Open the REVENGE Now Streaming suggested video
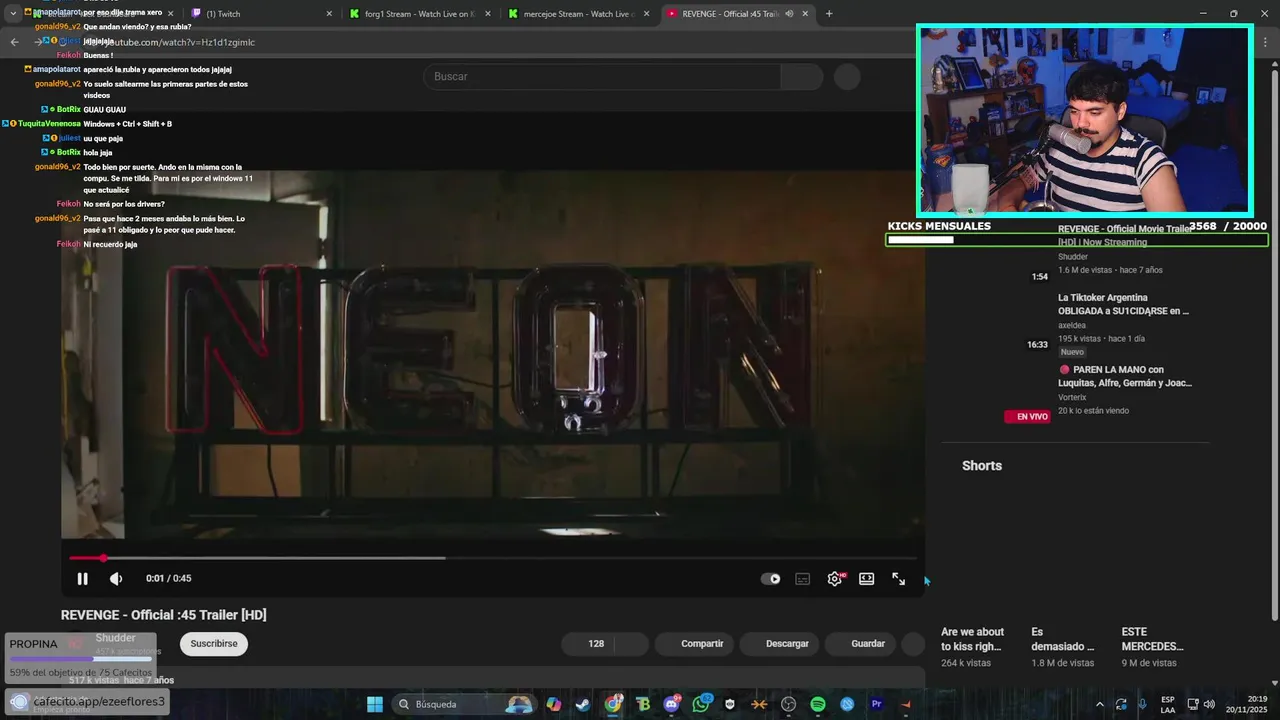Image resolution: width=1280 pixels, height=720 pixels. click(x=1125, y=235)
